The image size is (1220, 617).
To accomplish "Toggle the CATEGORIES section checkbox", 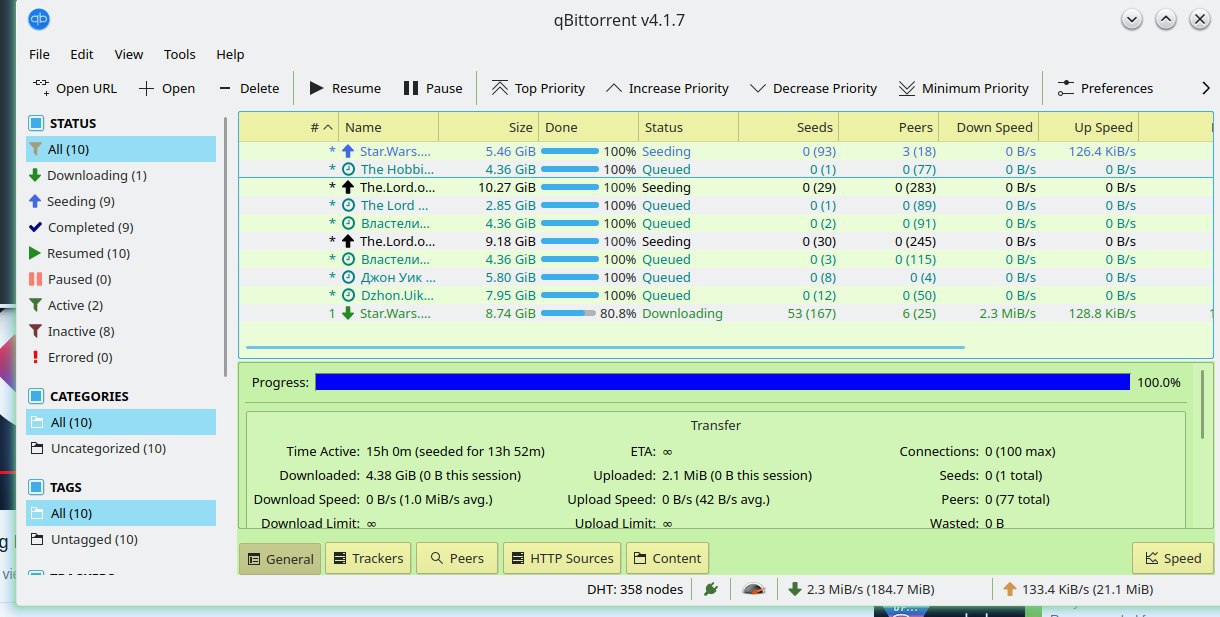I will click(x=36, y=396).
